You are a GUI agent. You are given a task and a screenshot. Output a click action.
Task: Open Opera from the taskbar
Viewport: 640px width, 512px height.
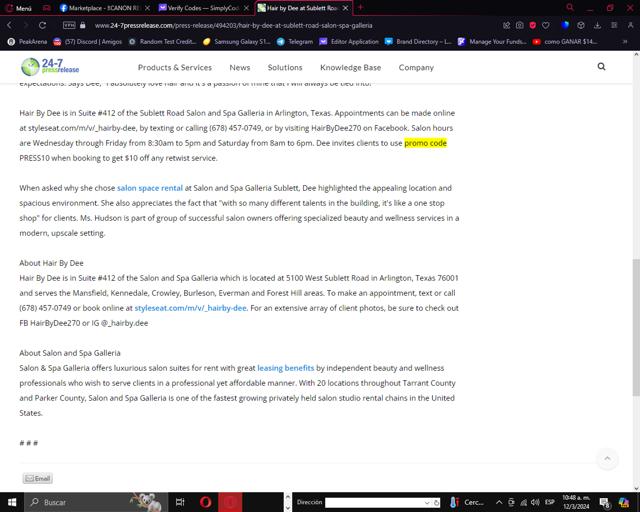(x=206, y=502)
